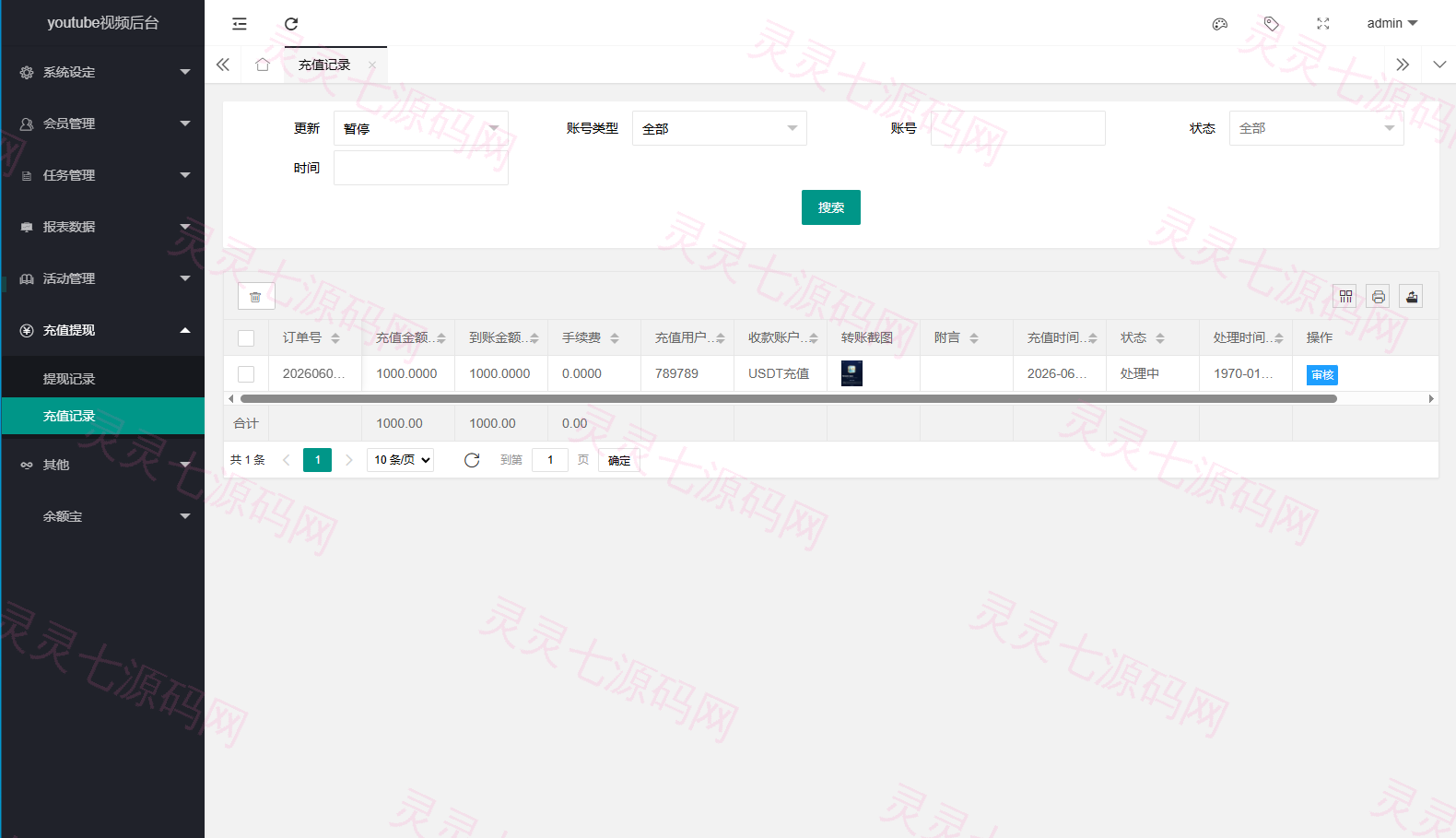Click the 确定 pagination button

[619, 460]
